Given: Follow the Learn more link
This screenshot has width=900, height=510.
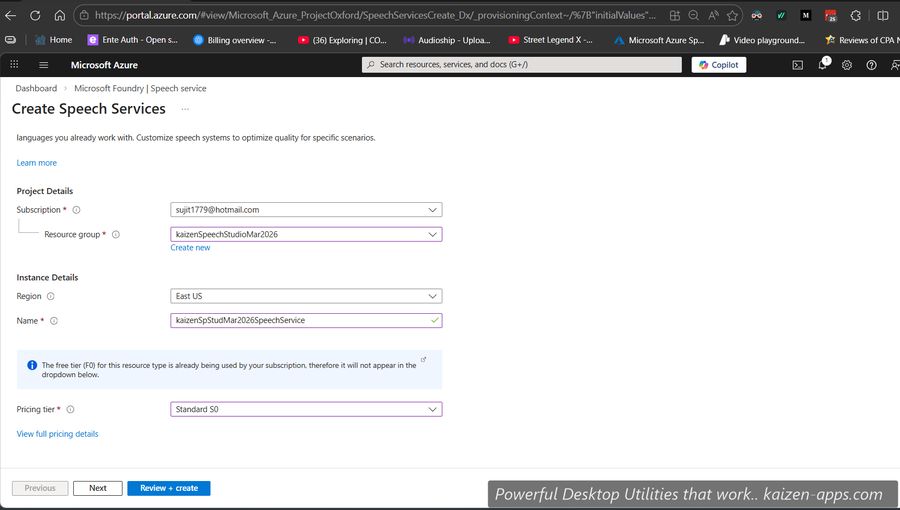Looking at the screenshot, I should tap(37, 163).
